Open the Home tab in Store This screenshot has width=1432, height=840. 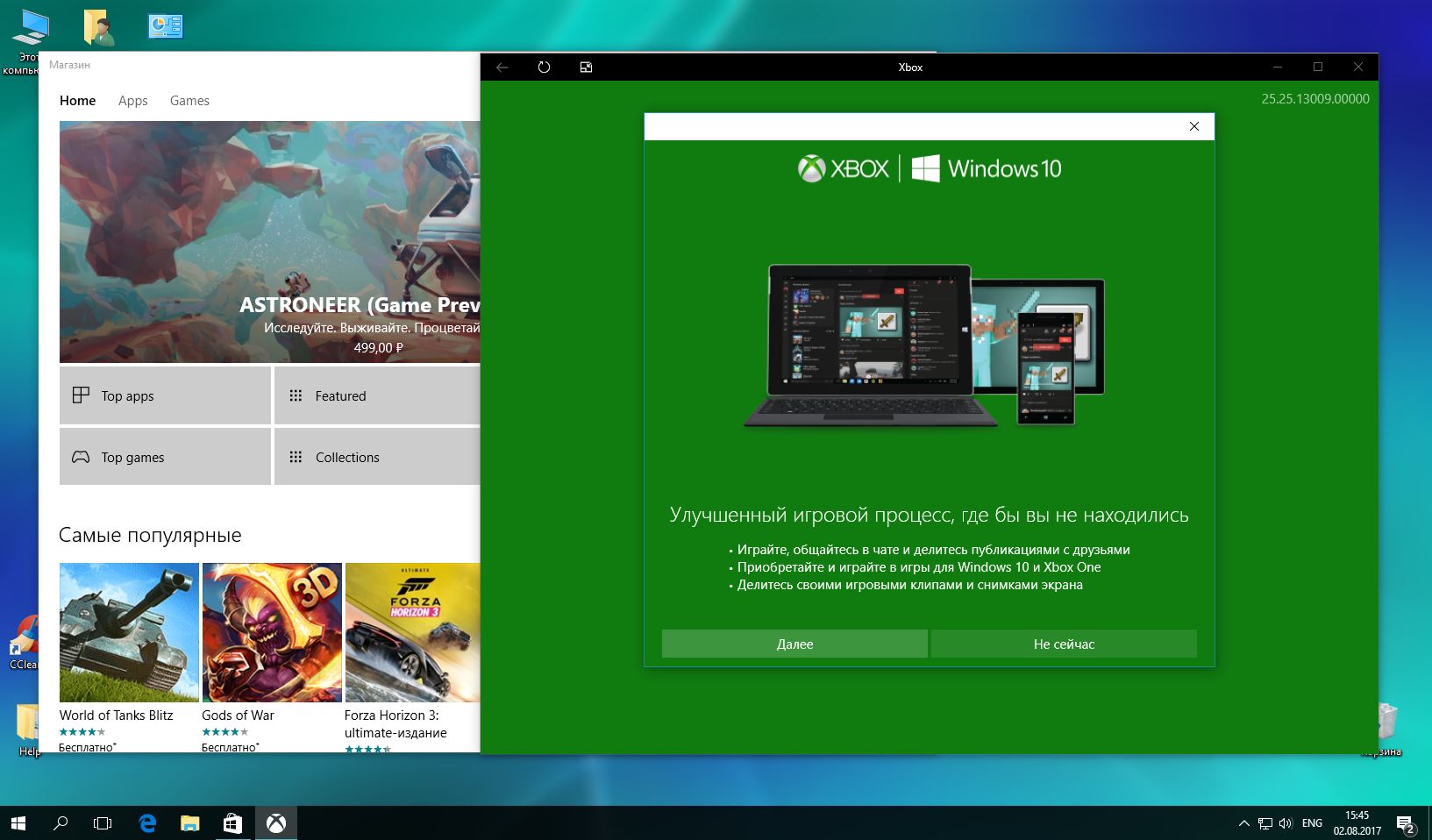click(x=77, y=101)
